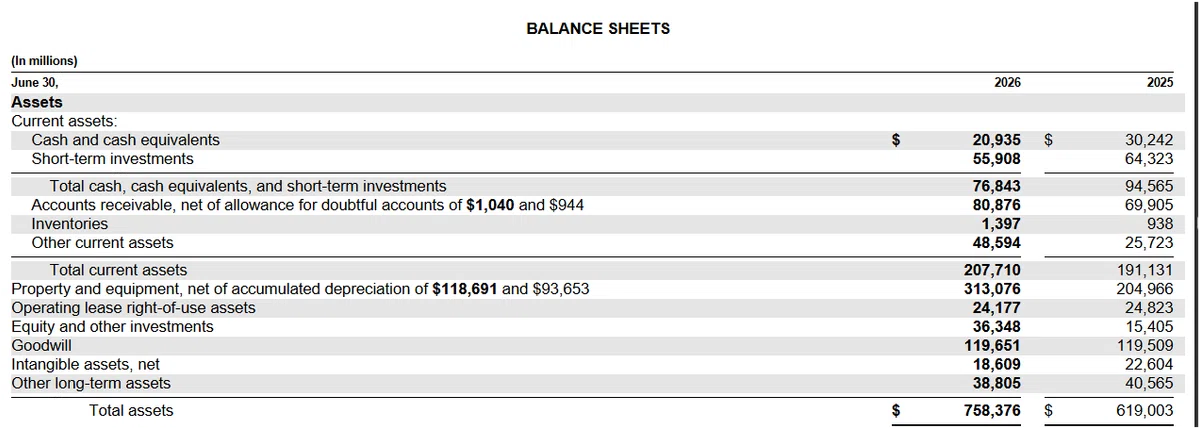Screen dimensions: 1200x429
Task: Select the bold $118,691 accumulated depreciation figure
Action: 464,289
